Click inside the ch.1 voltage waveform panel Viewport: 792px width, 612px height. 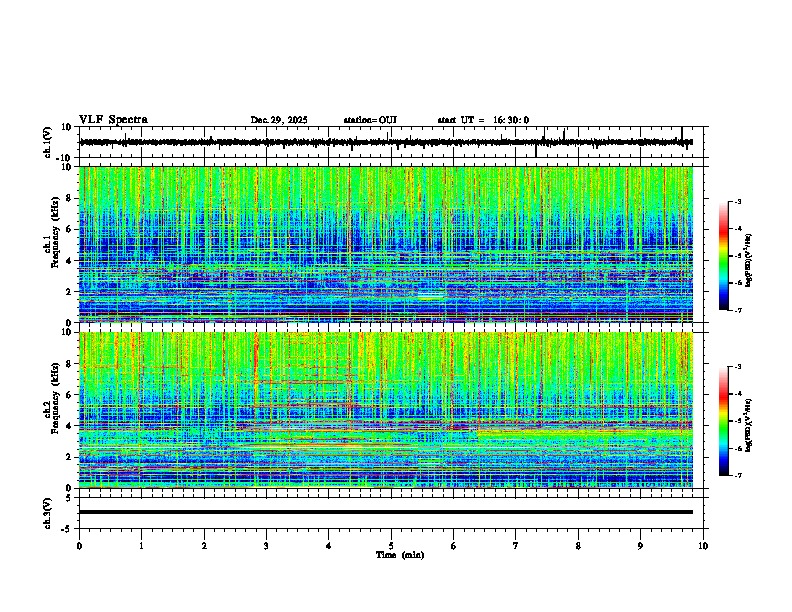(390, 142)
